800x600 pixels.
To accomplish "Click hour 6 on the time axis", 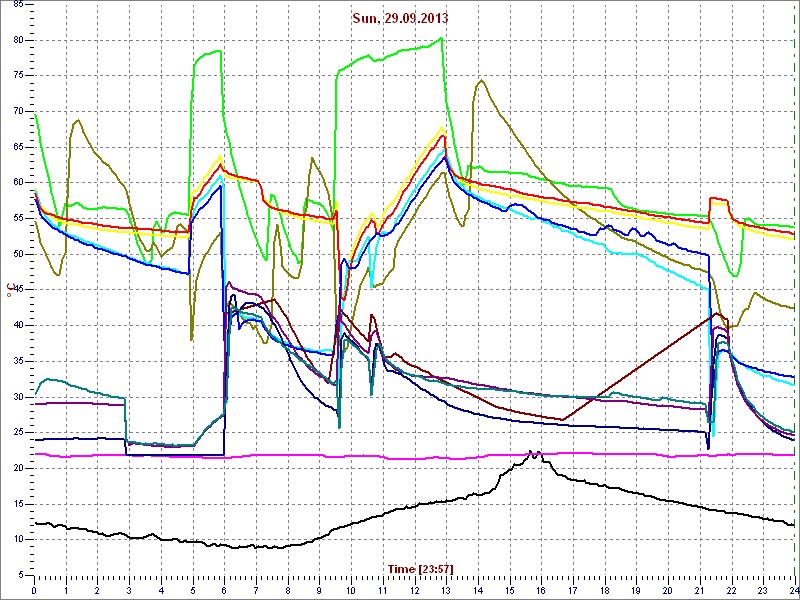I will (x=224, y=590).
